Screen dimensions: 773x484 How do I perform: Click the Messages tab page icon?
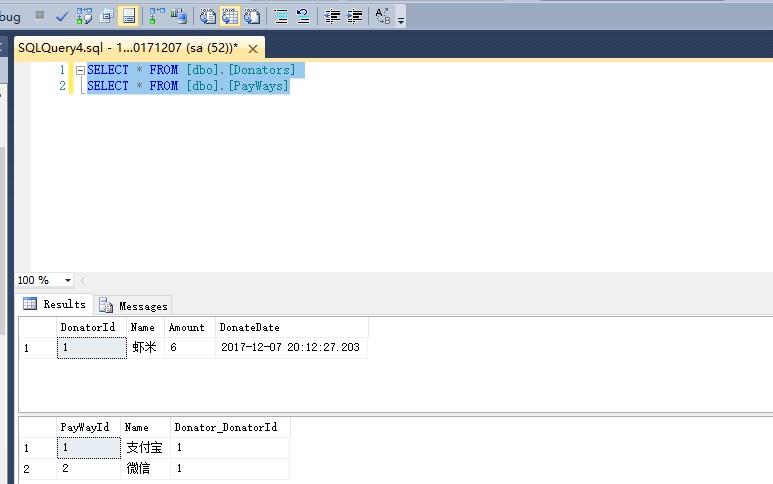(105, 305)
